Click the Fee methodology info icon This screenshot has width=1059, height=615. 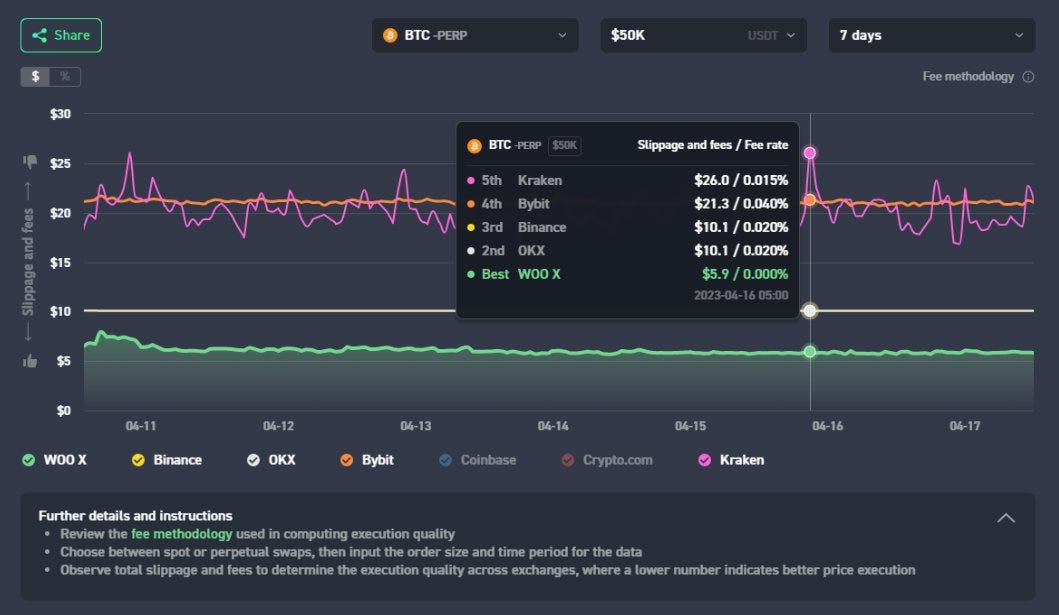coord(1028,77)
